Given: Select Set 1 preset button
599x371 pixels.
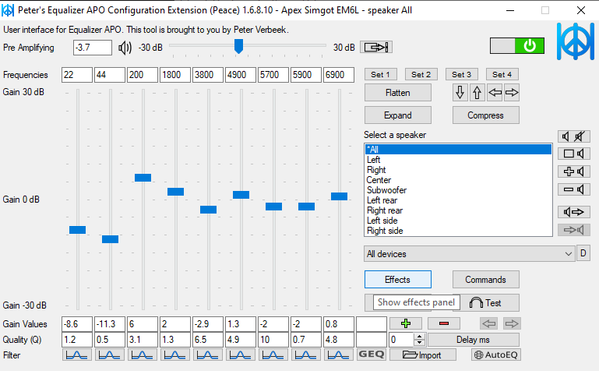Looking at the screenshot, I should [x=380, y=75].
